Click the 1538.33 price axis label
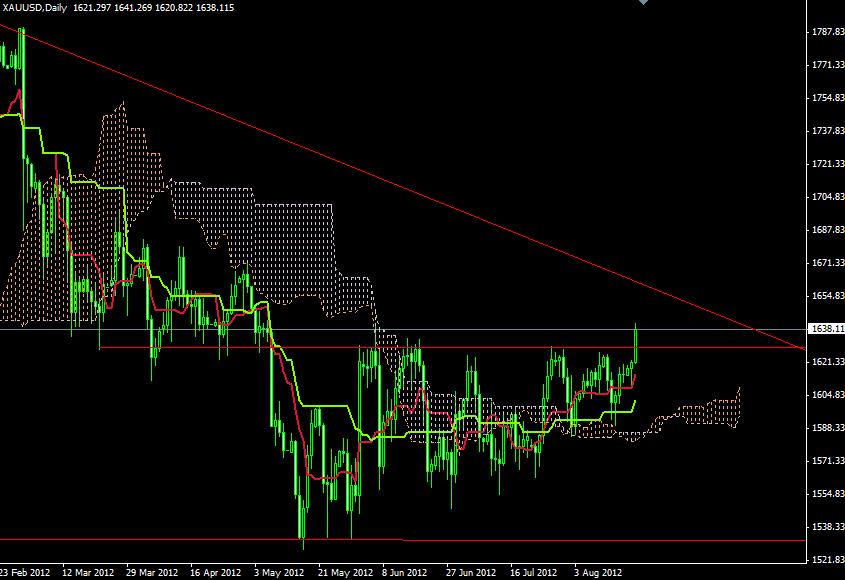845x580 pixels. coord(828,527)
